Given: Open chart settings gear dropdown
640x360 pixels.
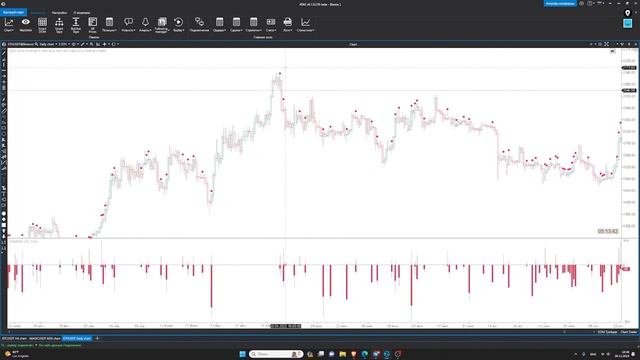Looking at the screenshot, I should pyautogui.click(x=75, y=44).
